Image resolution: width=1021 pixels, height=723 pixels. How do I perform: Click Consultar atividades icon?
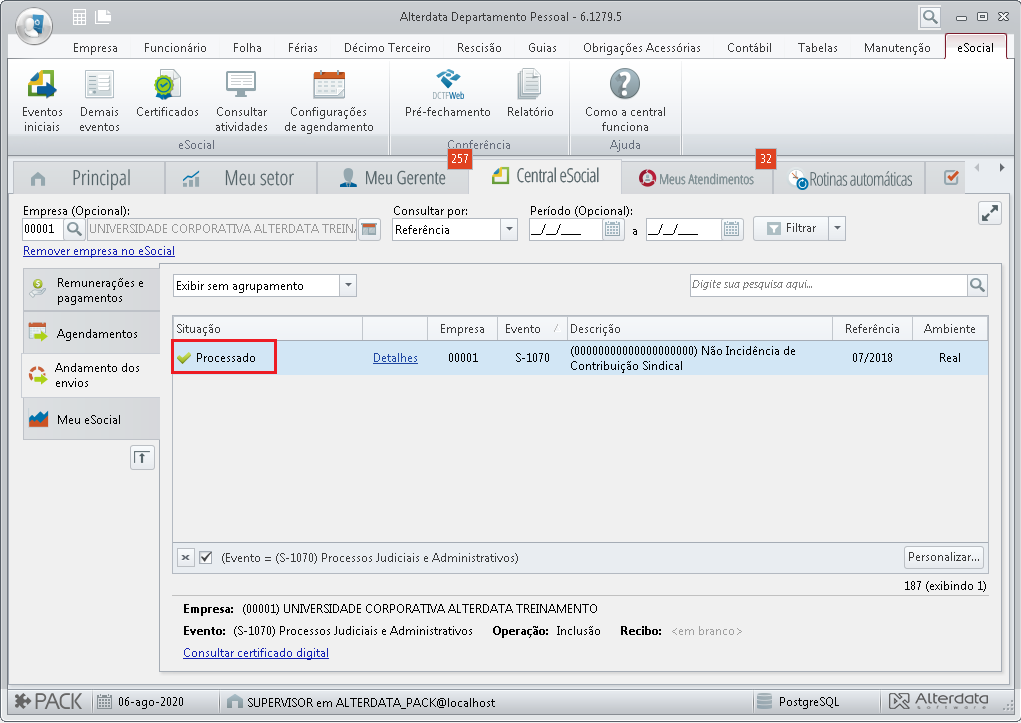coord(241,101)
